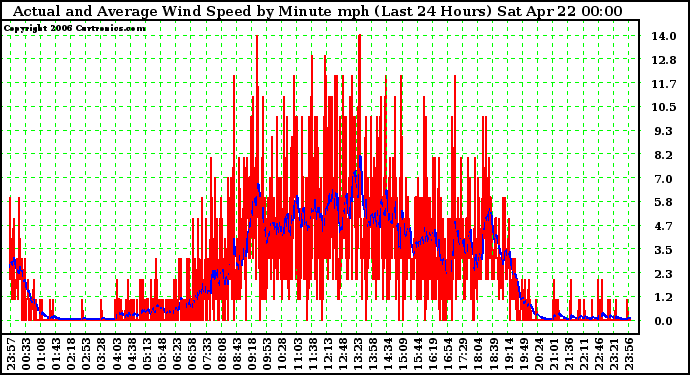Click the 09:53 time label

[x=267, y=353]
